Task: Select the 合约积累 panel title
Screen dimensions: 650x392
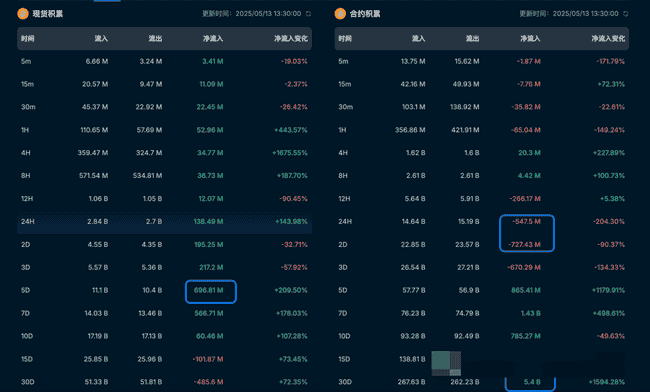Action: point(365,14)
